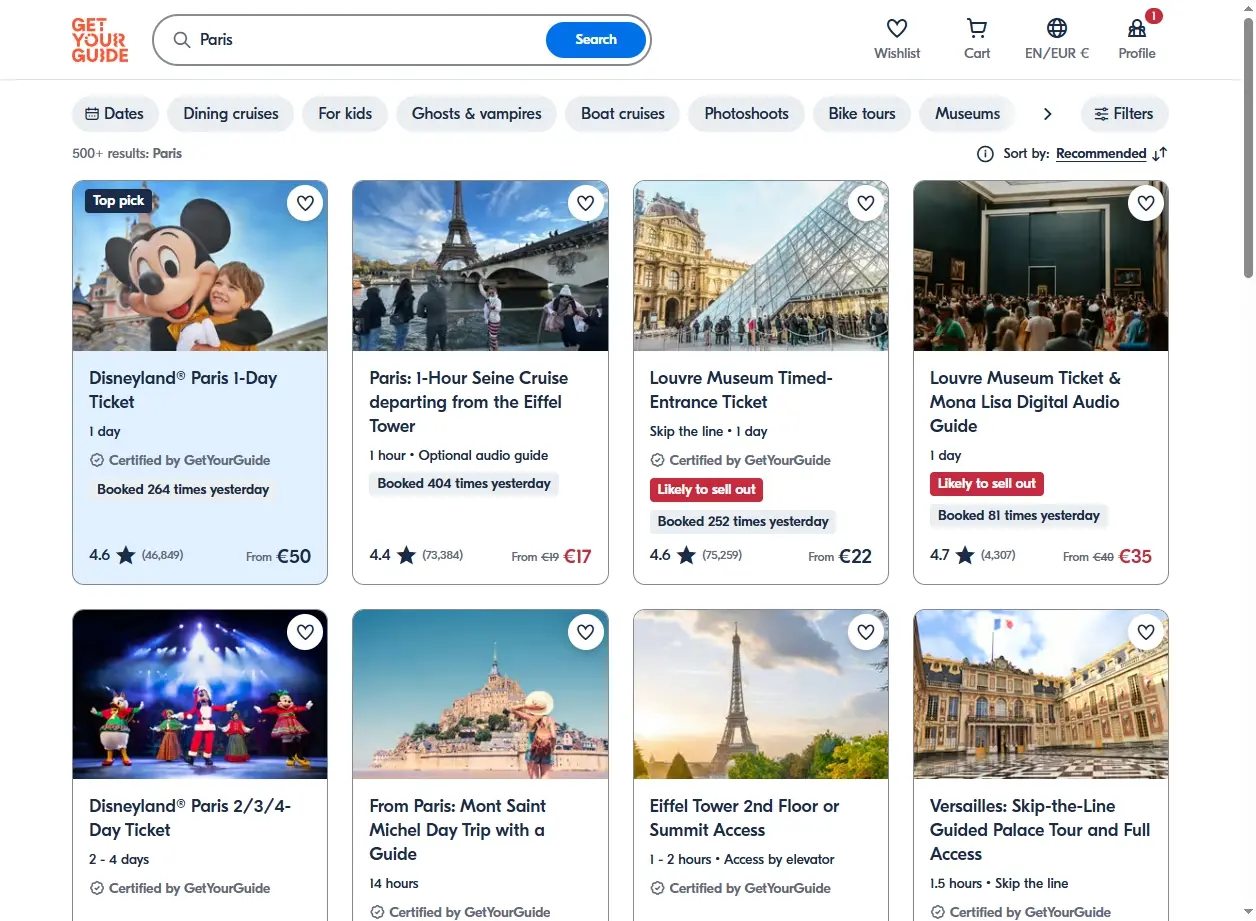The width and height of the screenshot is (1256, 921).
Task: Open From Paris: Mont Saint Michel Day Trip title
Action: point(457,830)
